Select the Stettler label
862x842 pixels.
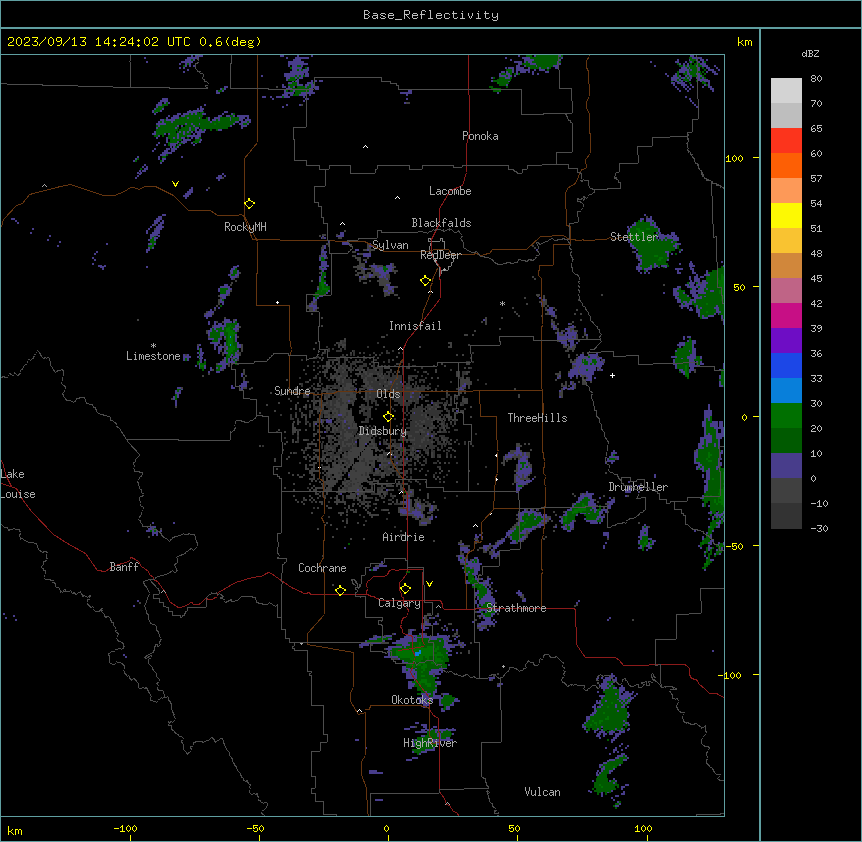(634, 237)
